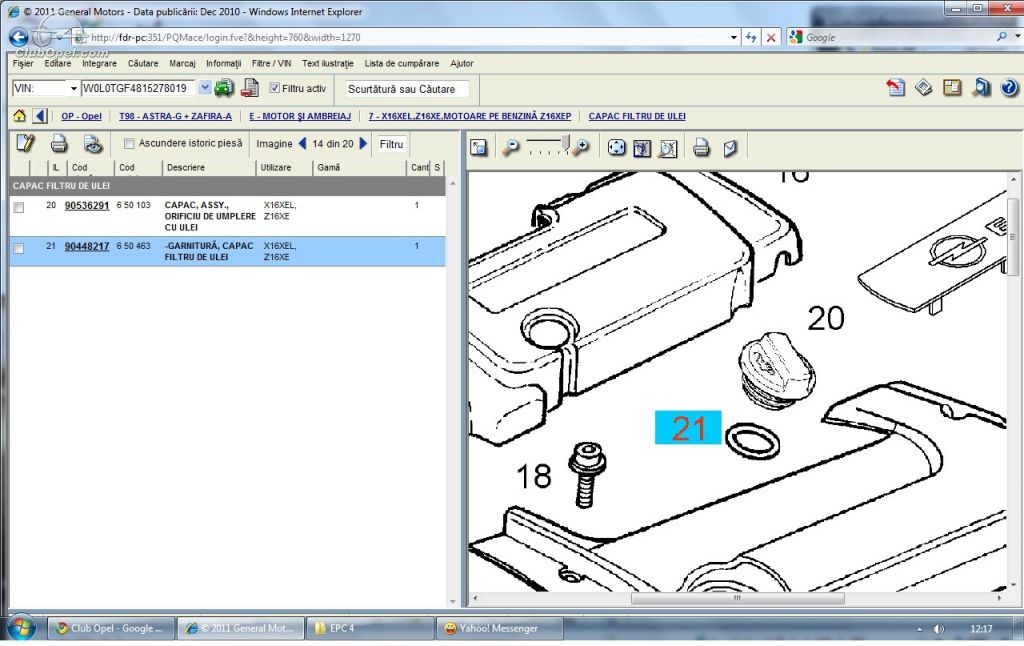Click the VIN number input field
This screenshot has width=1024, height=646.
[138, 88]
